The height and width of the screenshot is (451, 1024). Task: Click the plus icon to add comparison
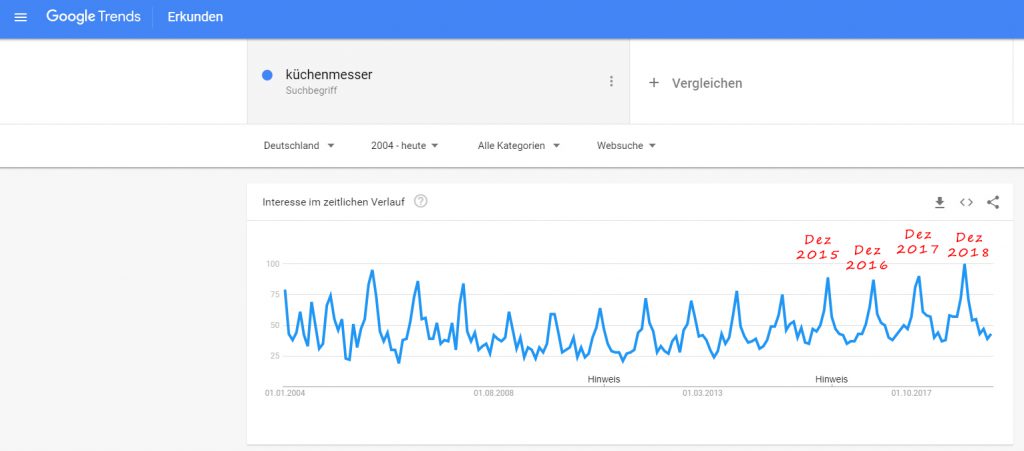tap(654, 83)
